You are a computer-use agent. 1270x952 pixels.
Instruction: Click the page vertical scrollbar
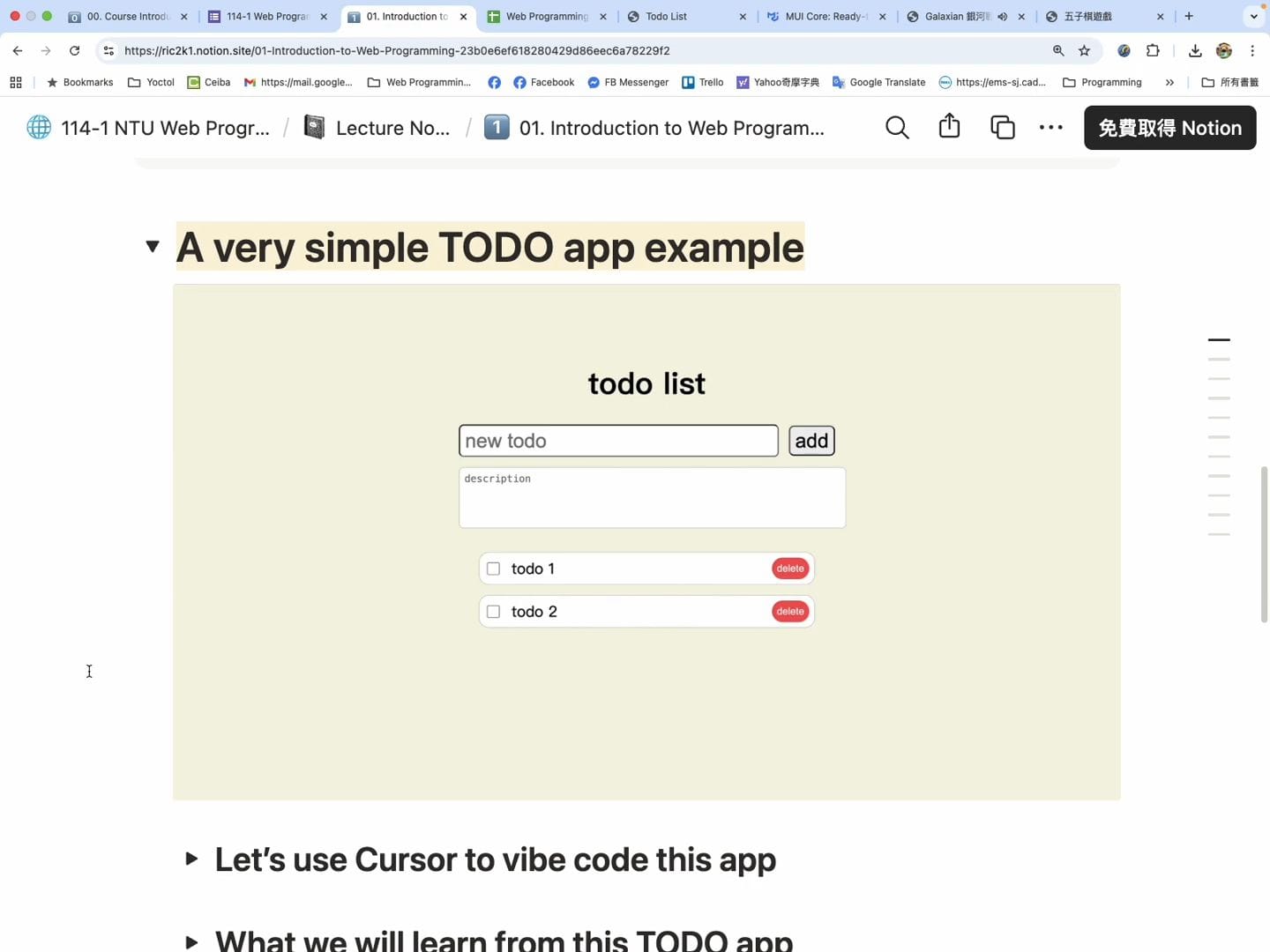(x=1264, y=545)
